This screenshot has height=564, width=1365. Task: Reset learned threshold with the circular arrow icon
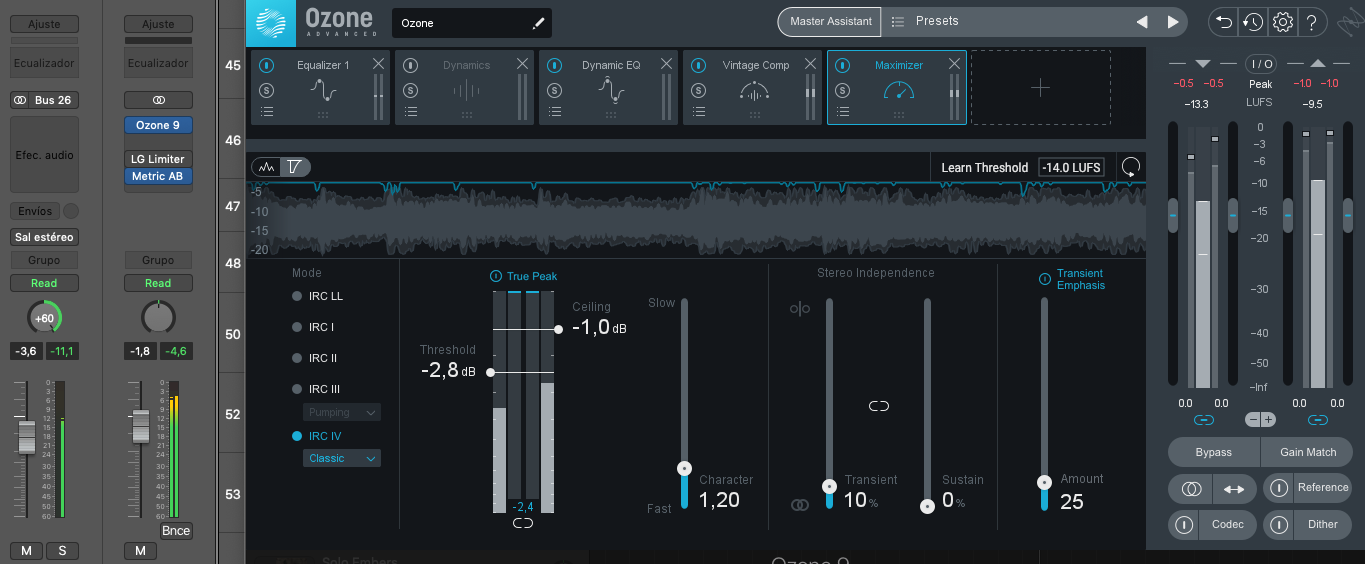(1130, 167)
